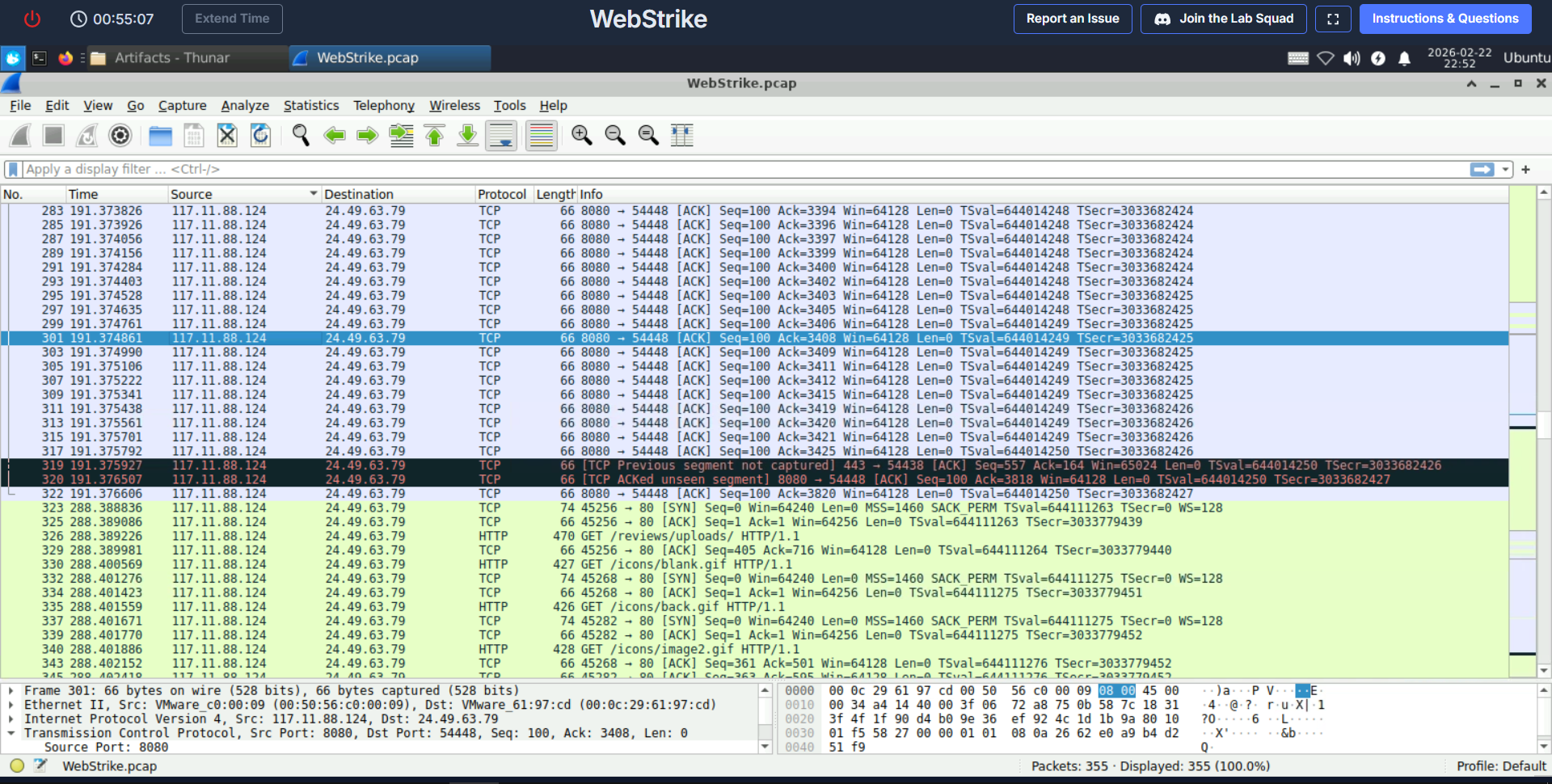This screenshot has height=784, width=1552.
Task: Toggle packet colorization rules
Action: pyautogui.click(x=542, y=136)
